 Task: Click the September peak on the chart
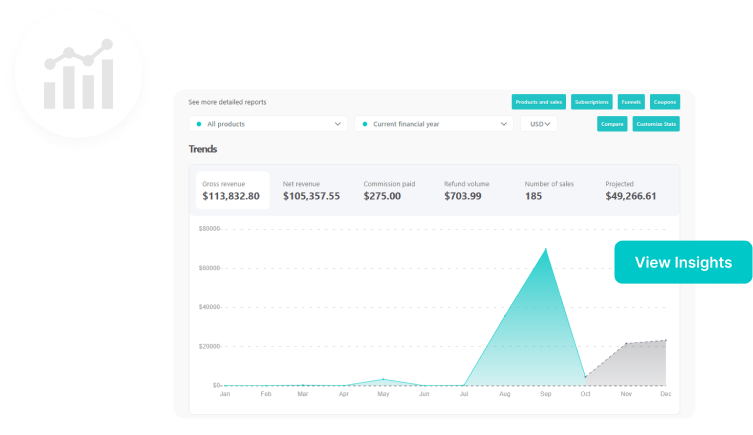click(x=545, y=249)
